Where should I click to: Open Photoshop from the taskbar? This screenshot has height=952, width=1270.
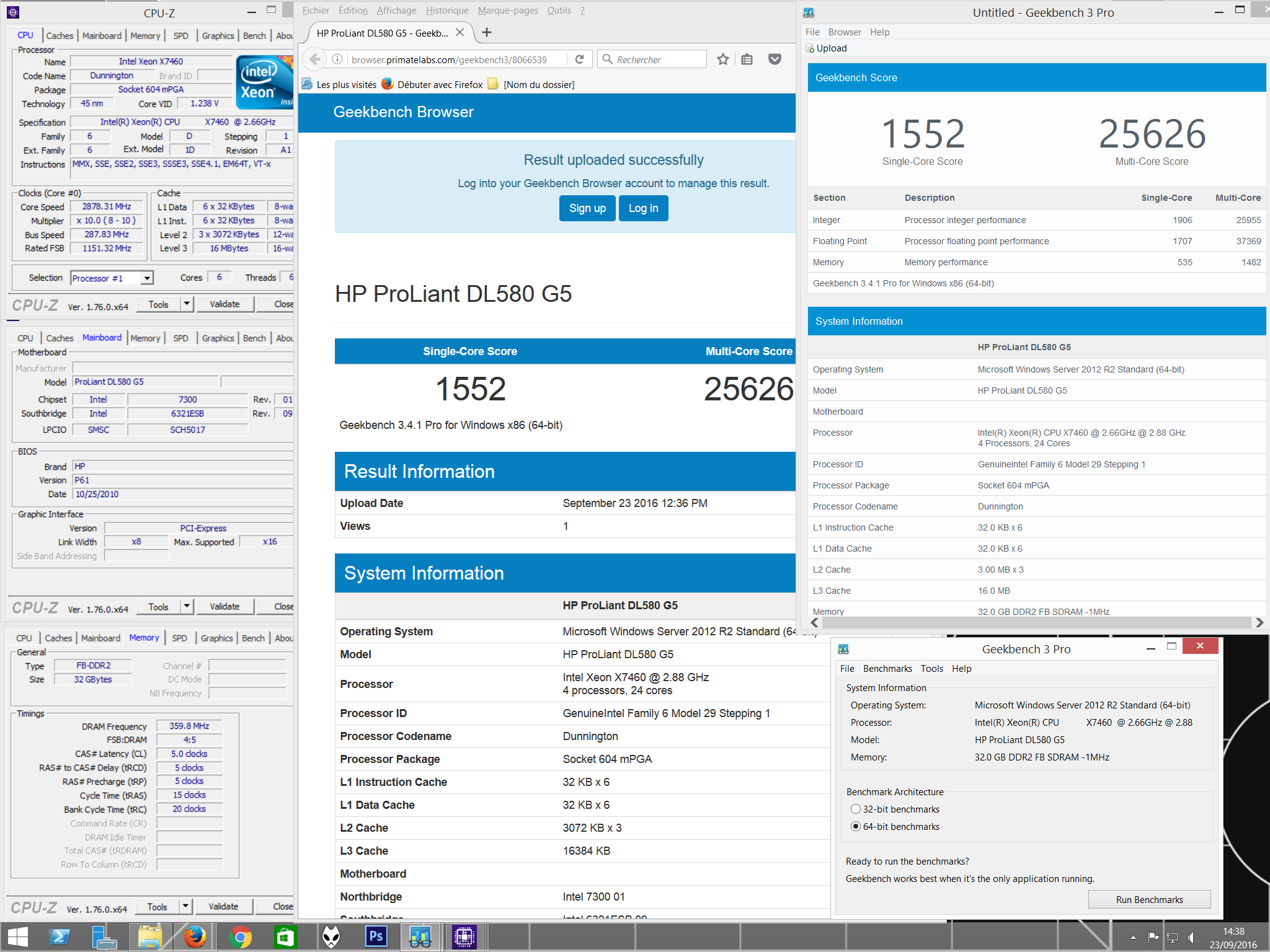click(x=376, y=937)
